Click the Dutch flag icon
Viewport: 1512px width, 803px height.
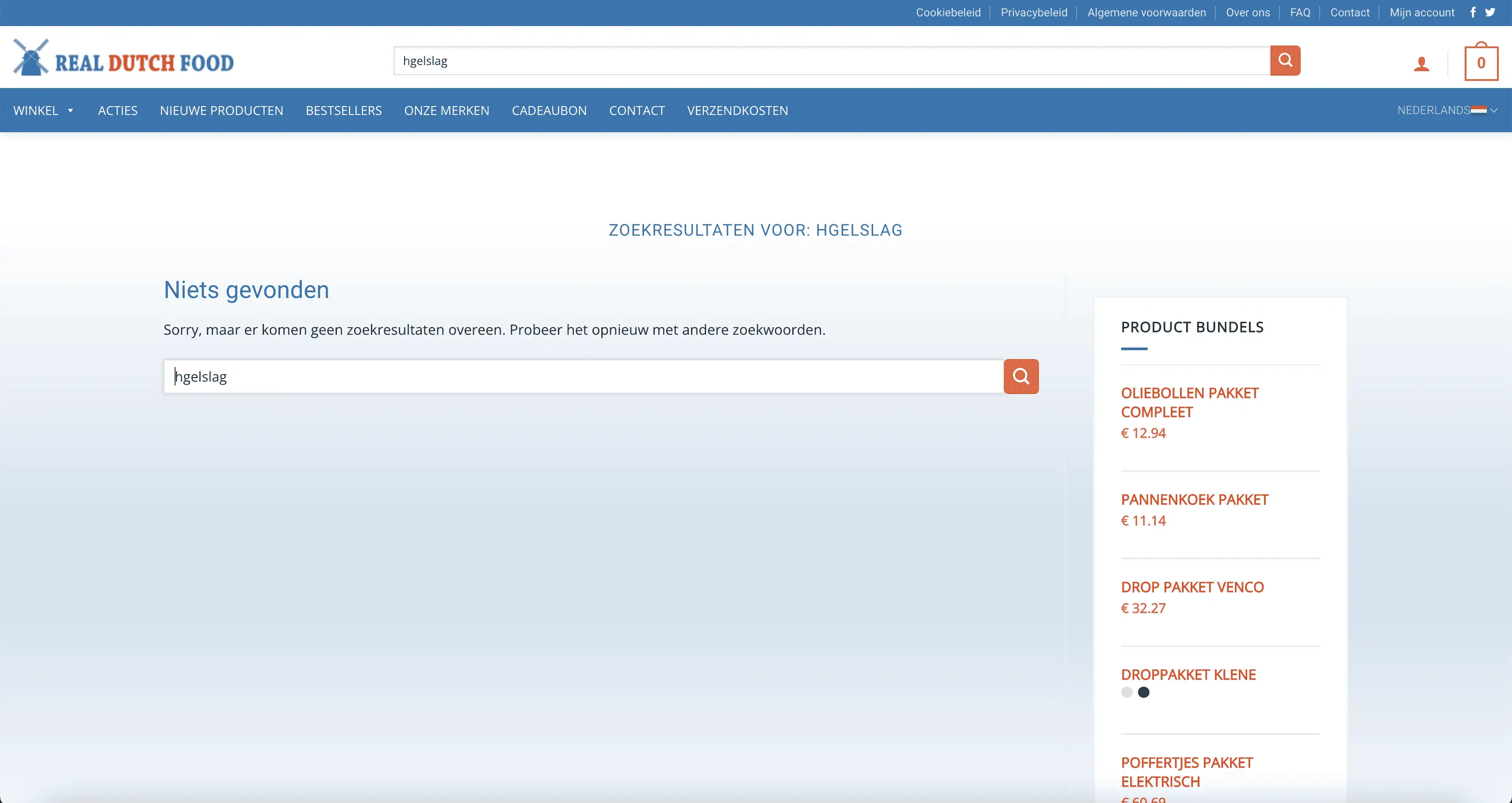click(1478, 111)
